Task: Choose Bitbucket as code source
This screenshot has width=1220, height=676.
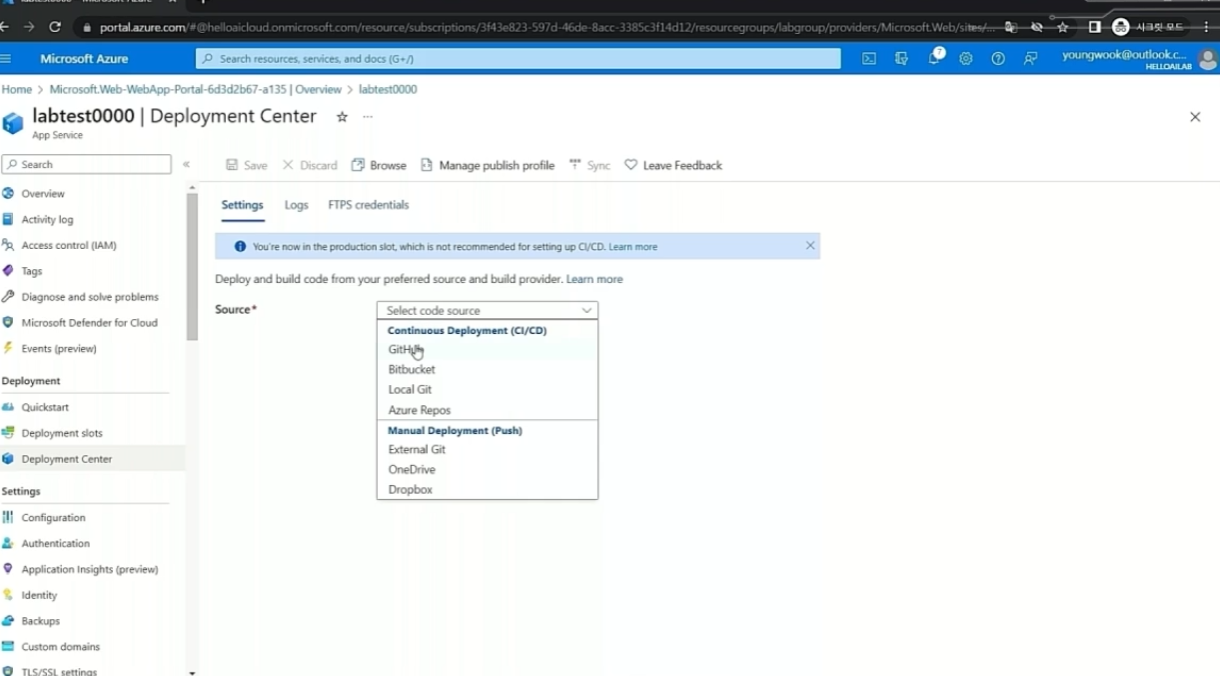Action: click(487, 370)
